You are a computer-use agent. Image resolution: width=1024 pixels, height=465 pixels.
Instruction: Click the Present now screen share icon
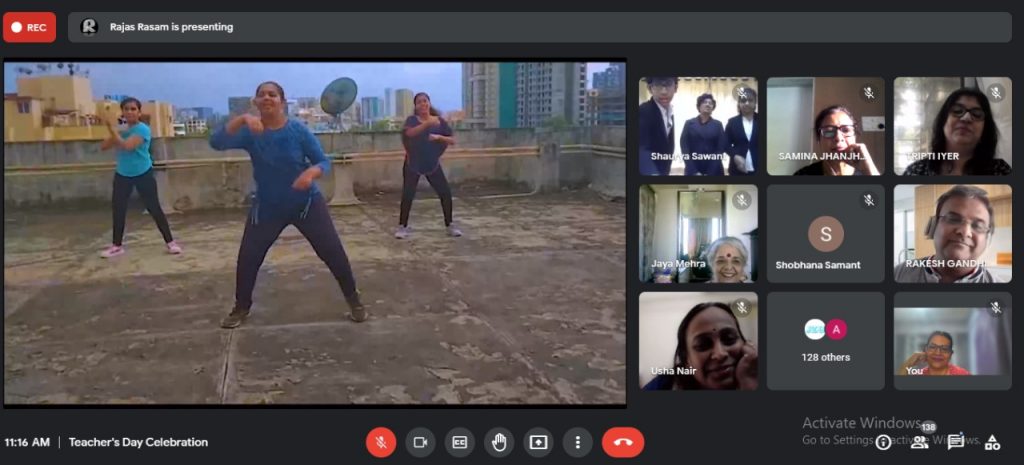pyautogui.click(x=538, y=442)
